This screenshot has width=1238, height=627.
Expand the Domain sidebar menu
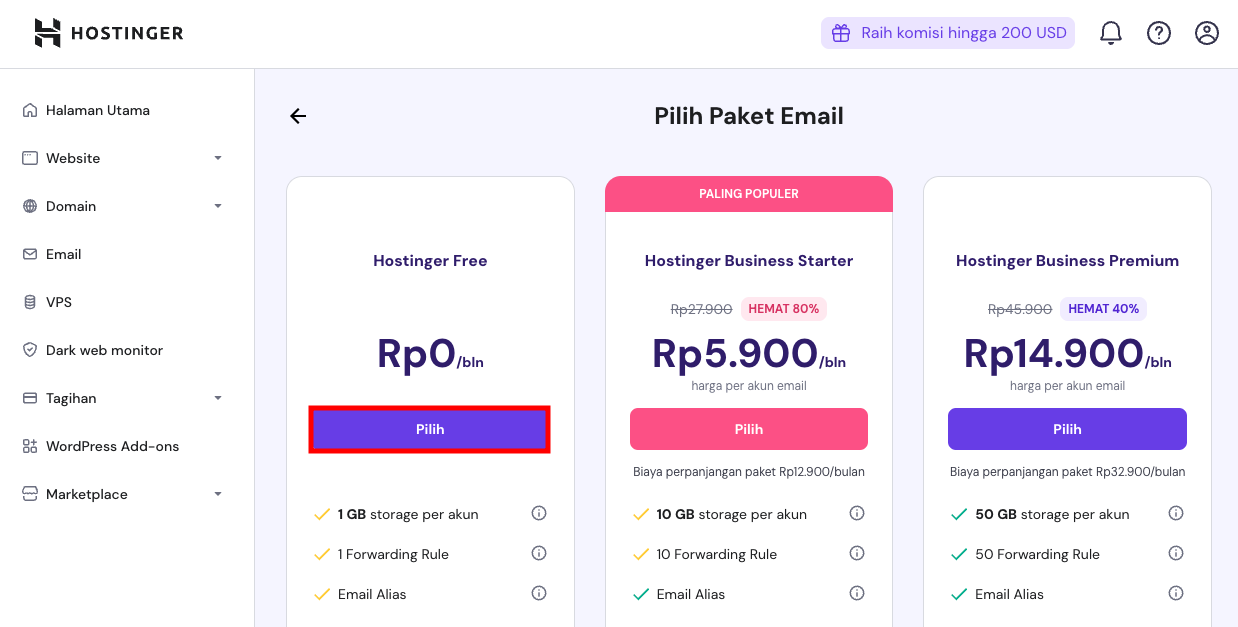[72, 206]
